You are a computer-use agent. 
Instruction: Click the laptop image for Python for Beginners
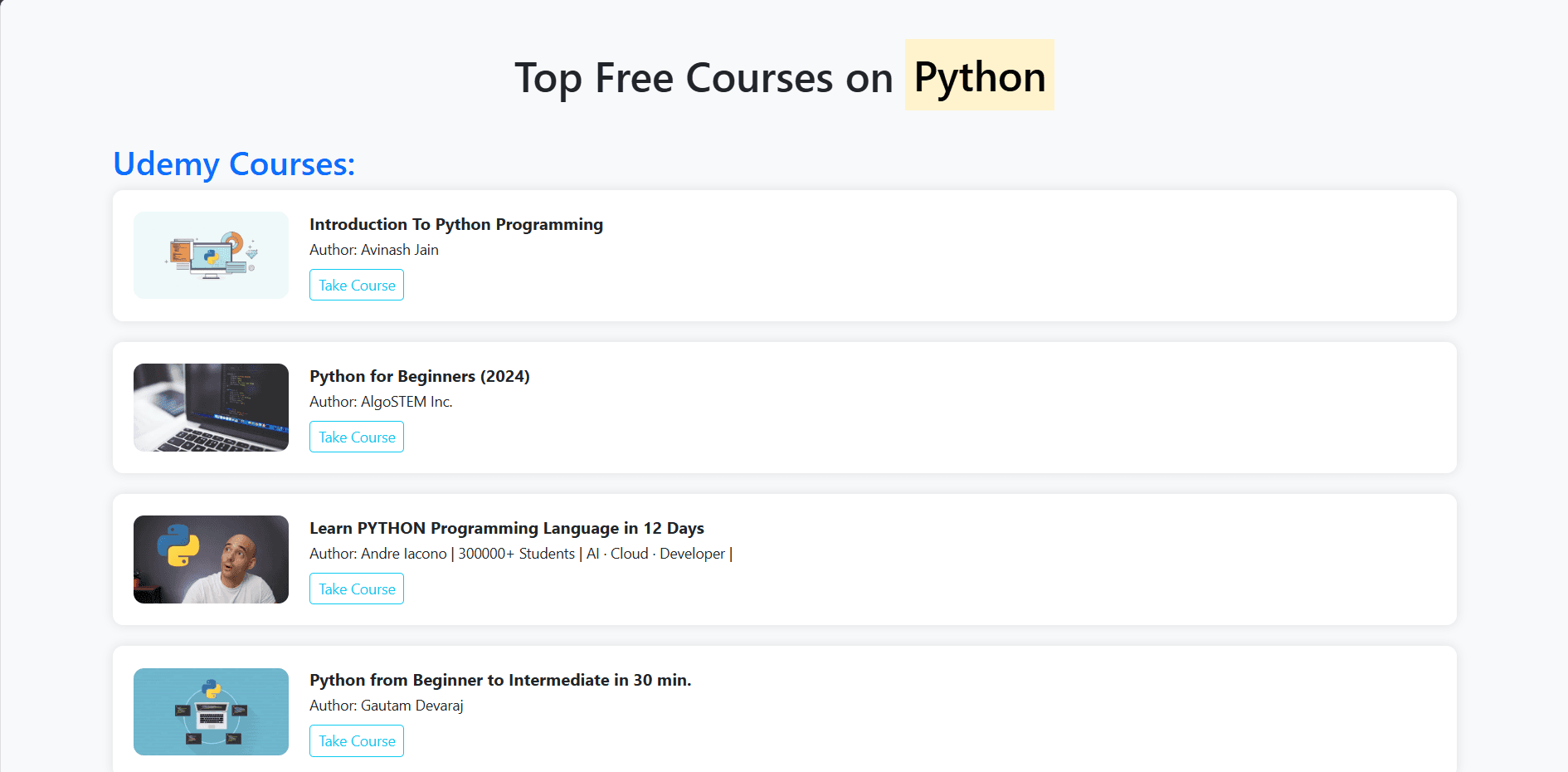tap(210, 408)
